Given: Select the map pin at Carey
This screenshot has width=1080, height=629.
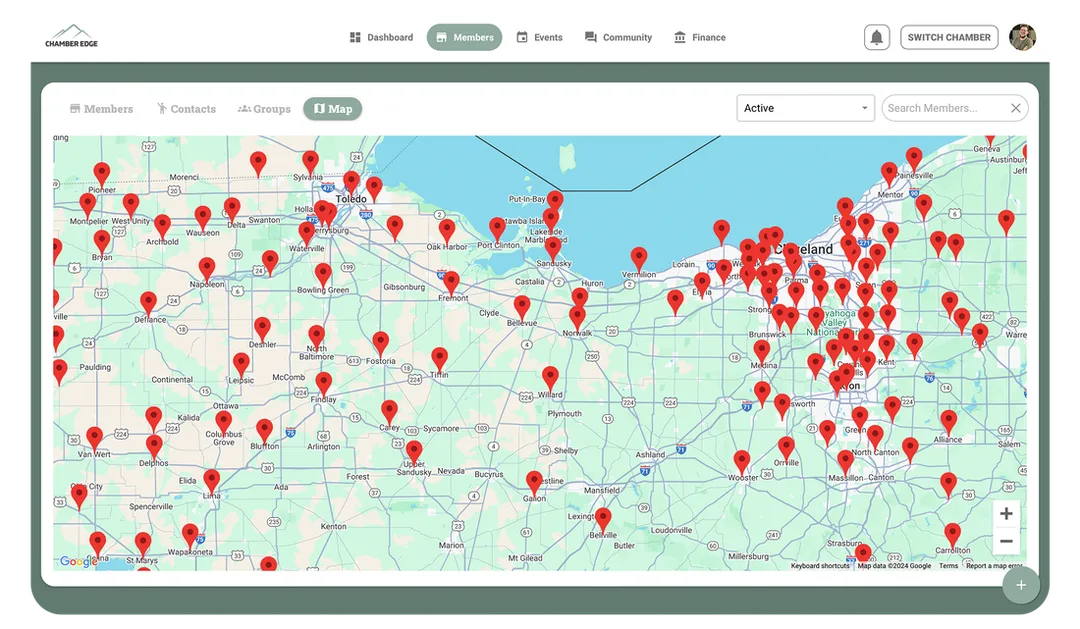Looking at the screenshot, I should click(x=389, y=412).
